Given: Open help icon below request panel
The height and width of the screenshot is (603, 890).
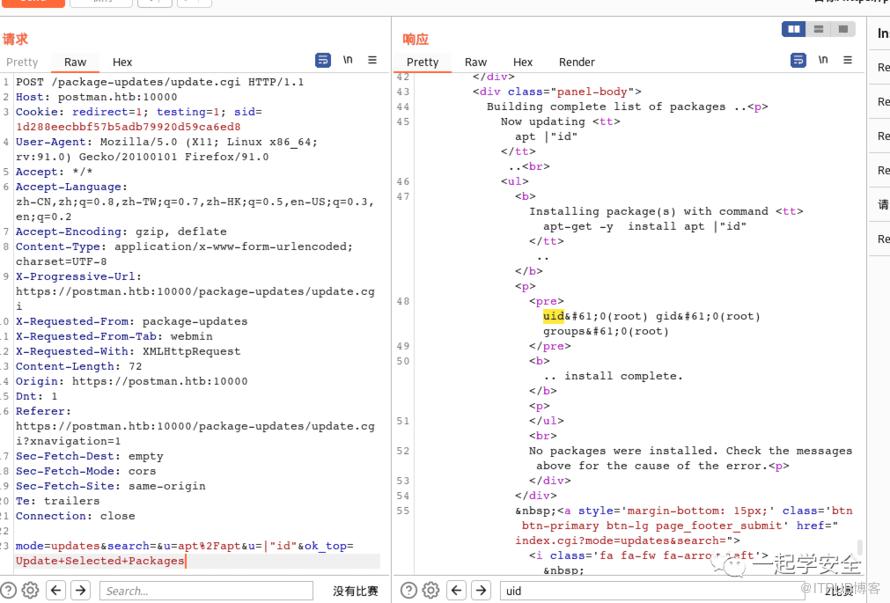Looking at the screenshot, I should [9, 591].
